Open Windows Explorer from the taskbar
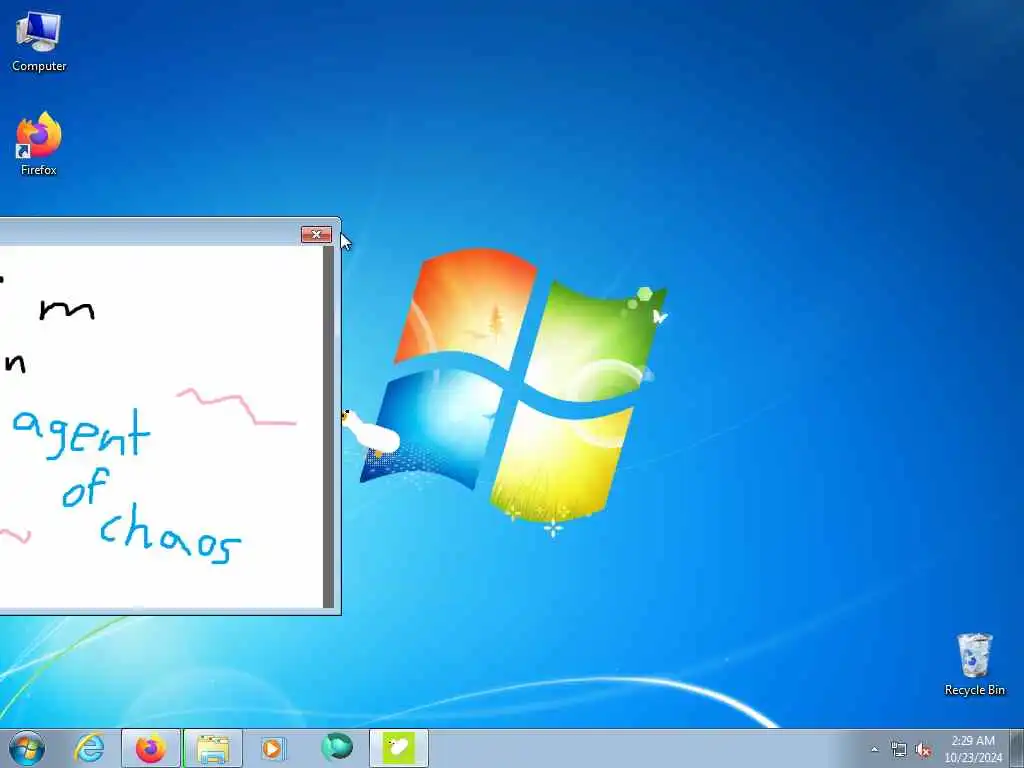Screen dimensions: 1024x768 tap(213, 748)
